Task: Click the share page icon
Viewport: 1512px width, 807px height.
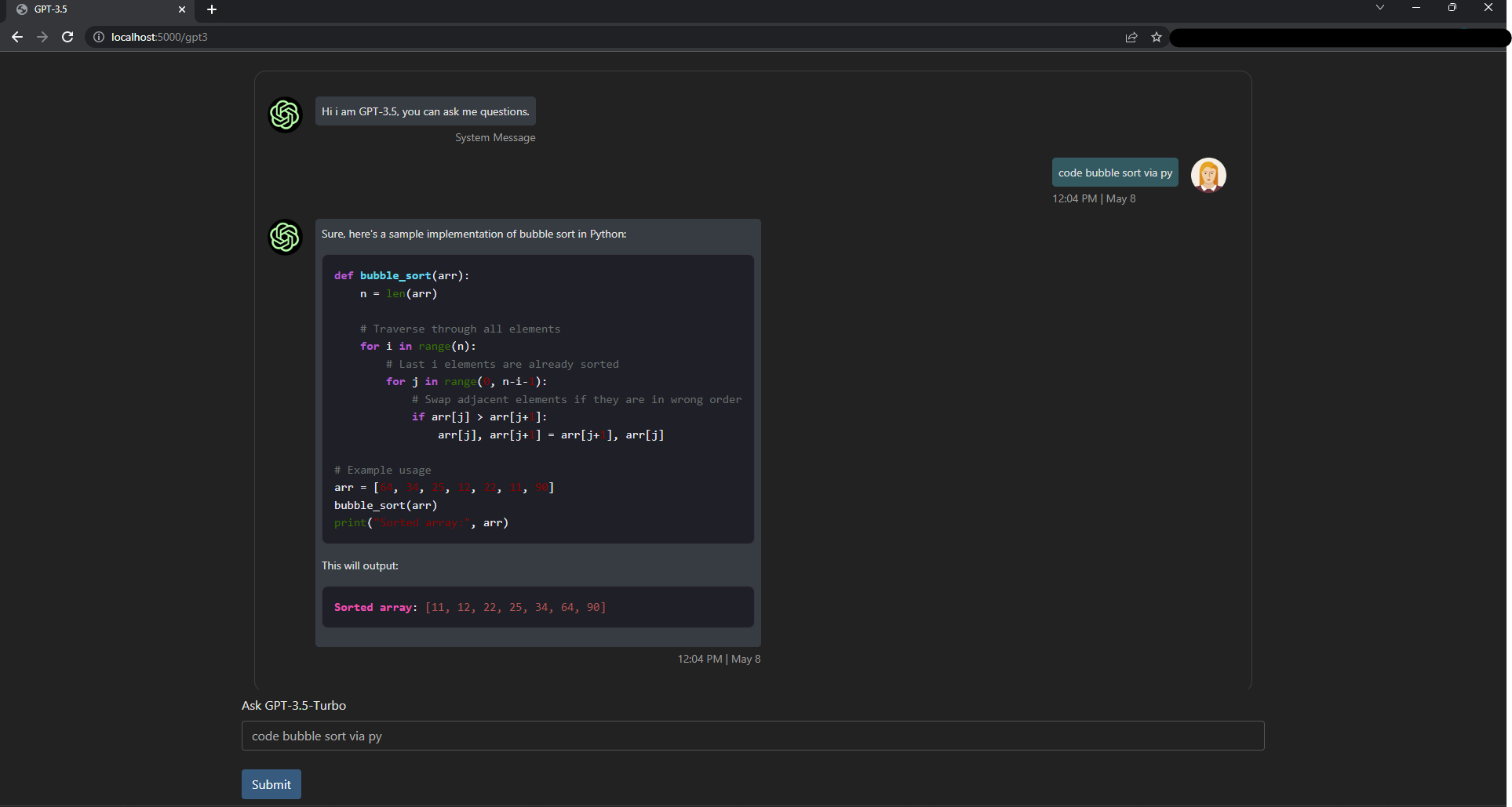Action: [1131, 37]
